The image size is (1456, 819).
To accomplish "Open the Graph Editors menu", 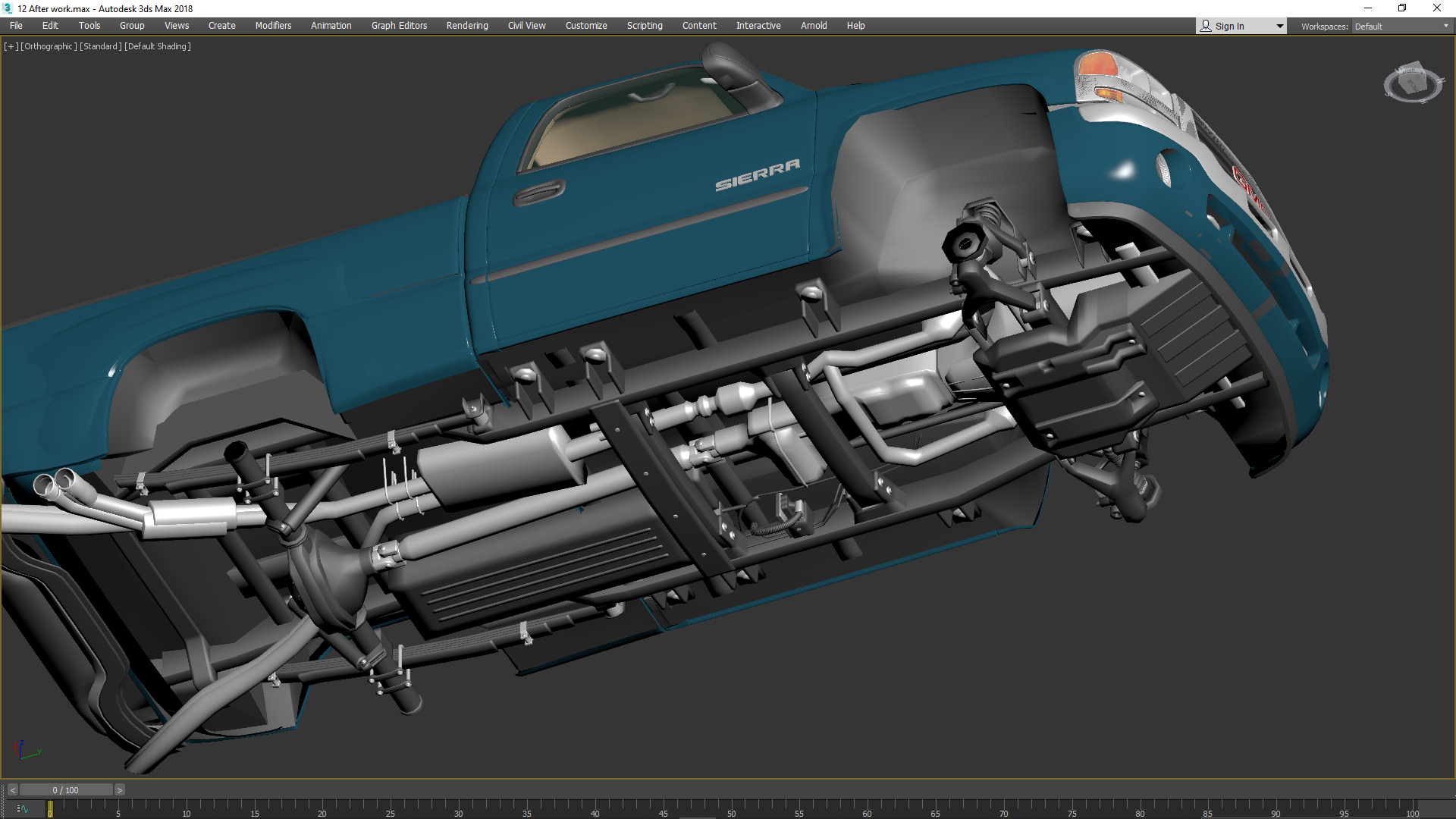I will pos(399,25).
